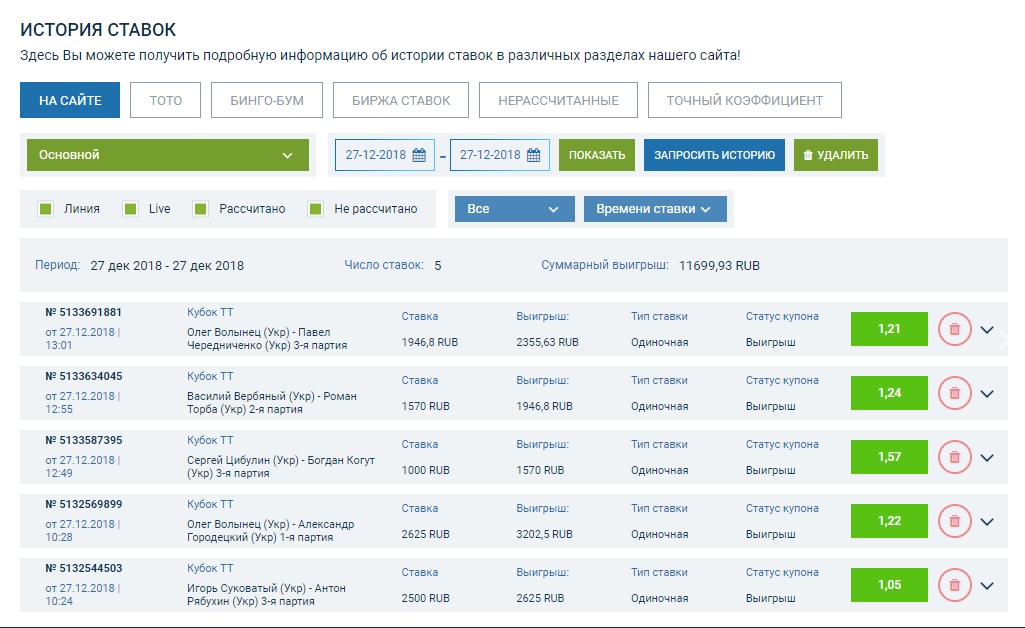Image resolution: width=1025 pixels, height=628 pixels.
Task: Switch to the ТОТО tab
Action: pos(165,100)
